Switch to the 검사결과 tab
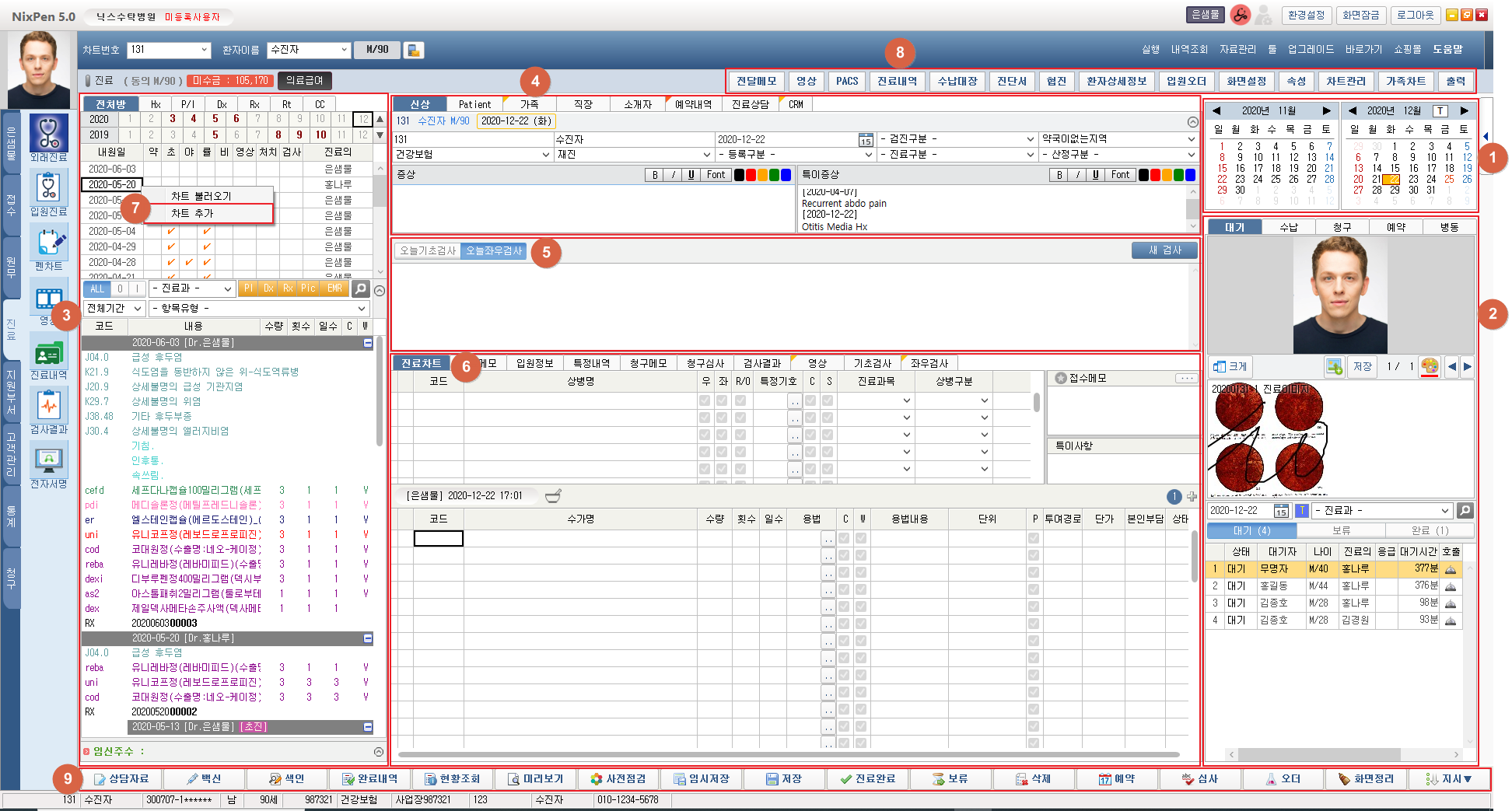This screenshot has width=1512, height=811. pos(761,363)
